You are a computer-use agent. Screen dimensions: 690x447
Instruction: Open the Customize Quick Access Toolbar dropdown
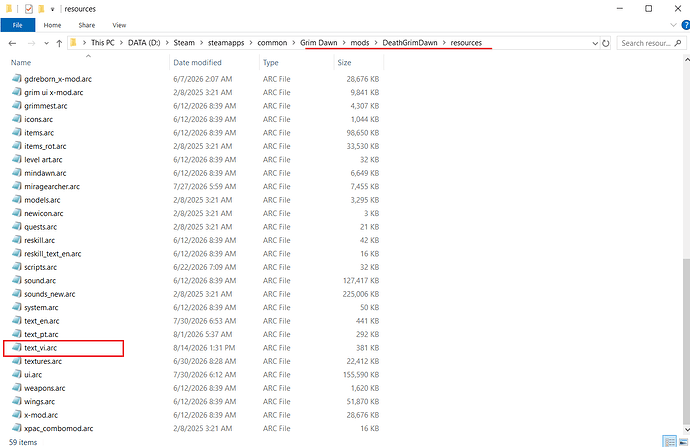click(x=52, y=9)
